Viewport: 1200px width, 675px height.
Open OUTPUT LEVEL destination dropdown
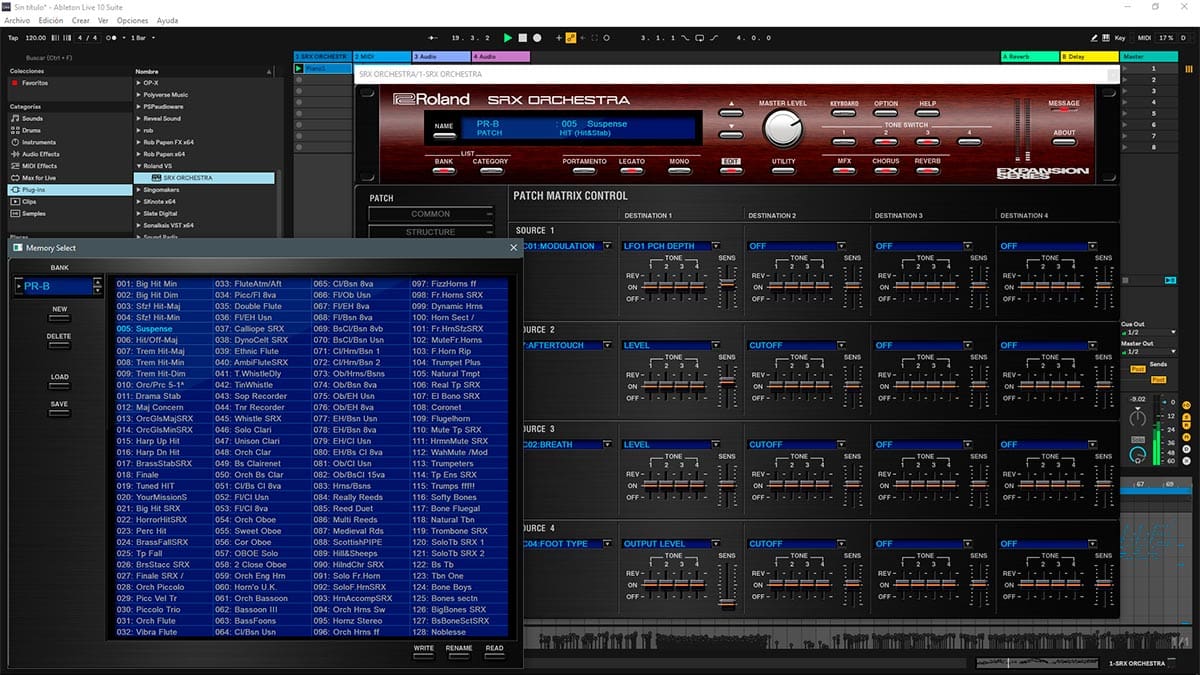click(x=716, y=543)
